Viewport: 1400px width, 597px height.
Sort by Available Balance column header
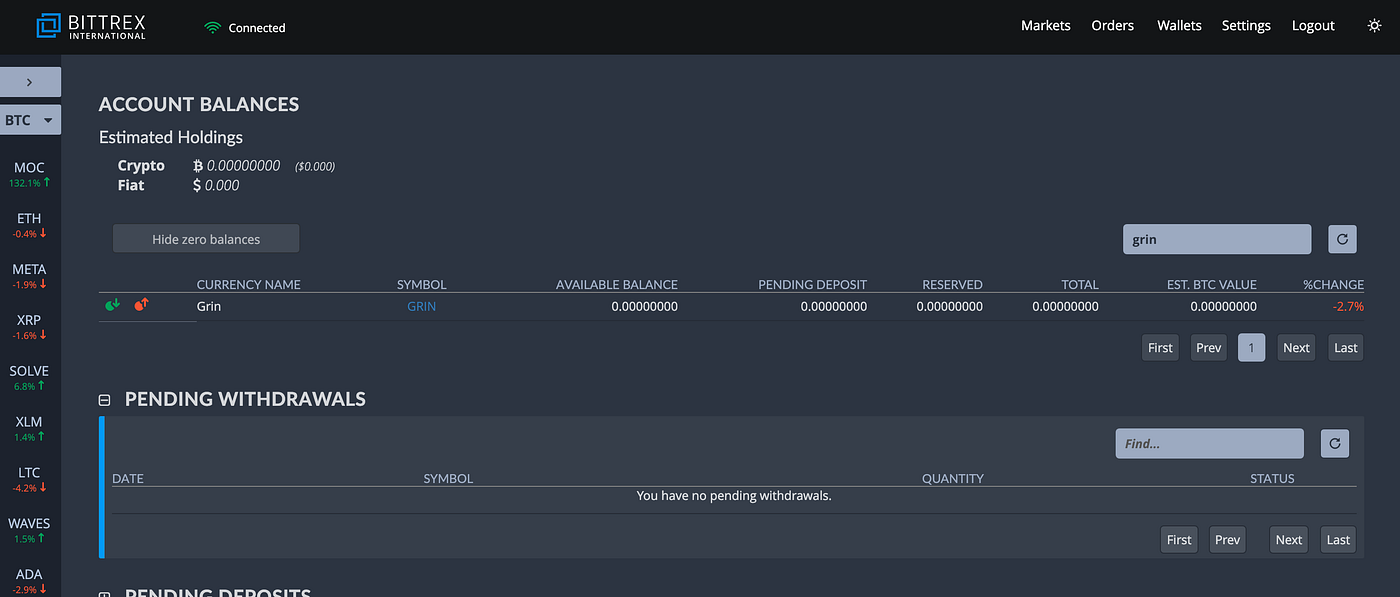(x=617, y=284)
